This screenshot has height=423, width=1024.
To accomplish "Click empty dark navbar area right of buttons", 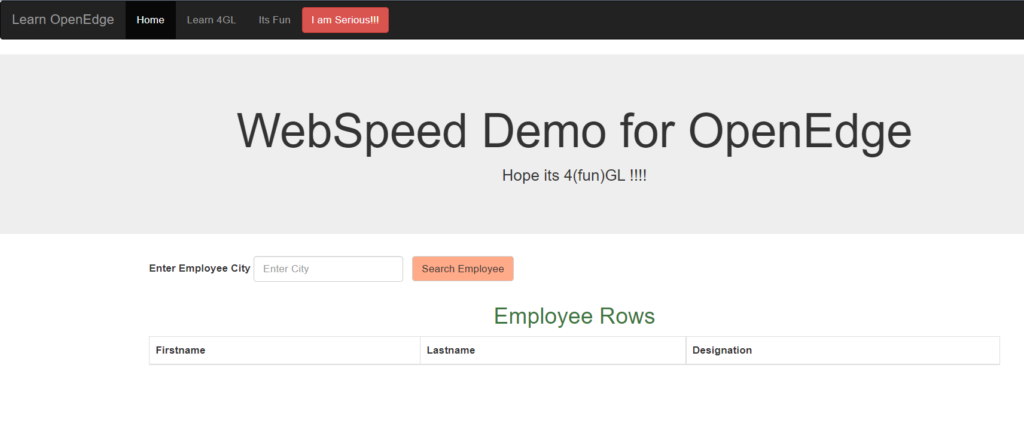I will (x=700, y=20).
